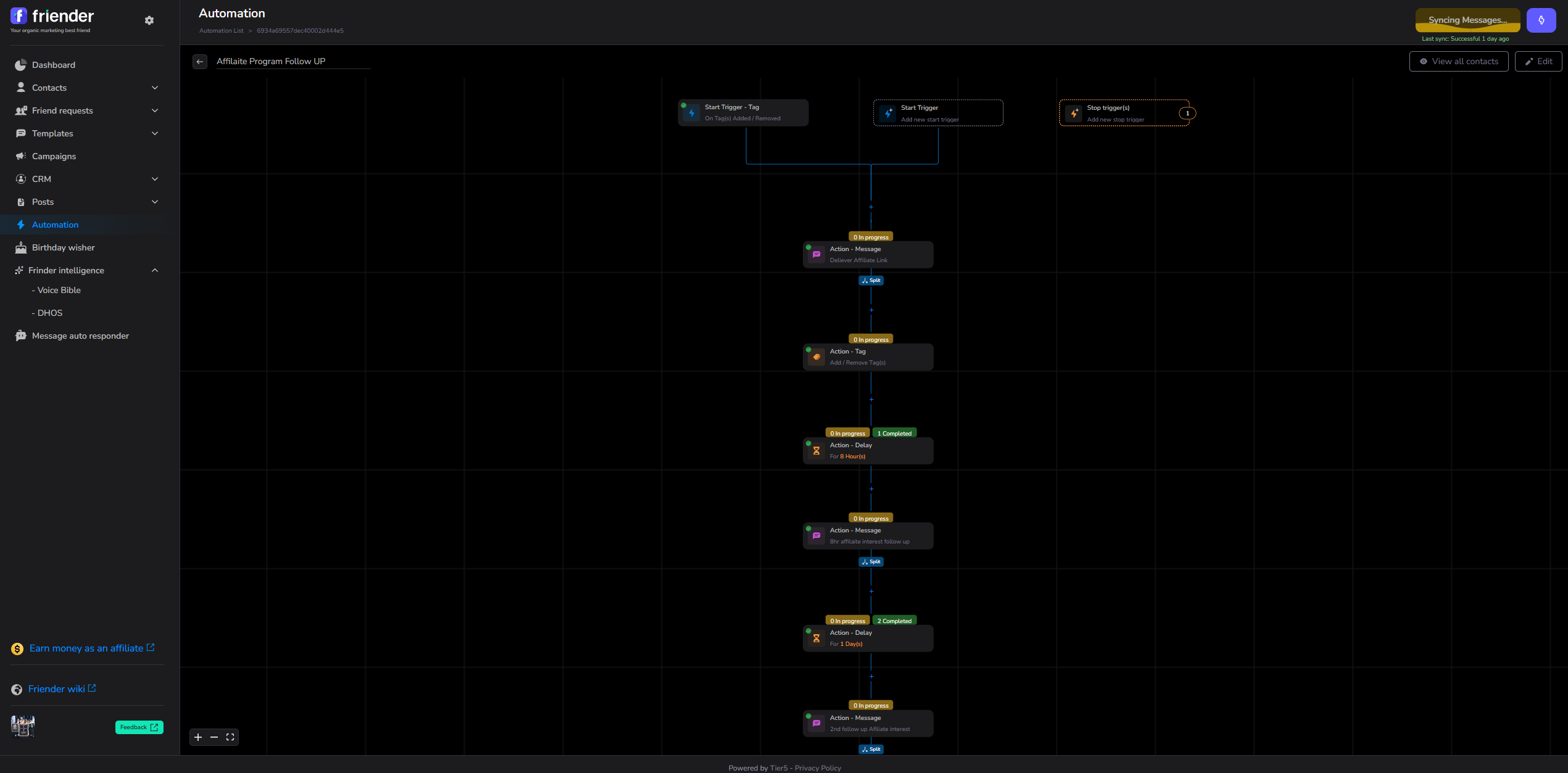The width and height of the screenshot is (1568, 773).
Task: Click the 1 Day(s) delay hourglass icon
Action: pos(816,639)
